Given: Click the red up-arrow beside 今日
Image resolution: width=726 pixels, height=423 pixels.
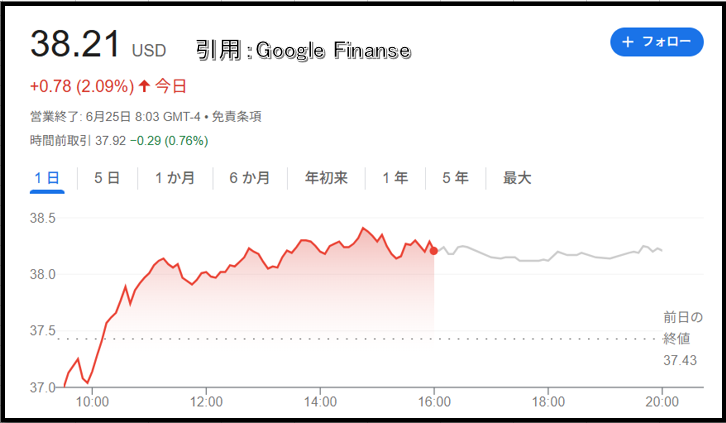Looking at the screenshot, I should (144, 86).
